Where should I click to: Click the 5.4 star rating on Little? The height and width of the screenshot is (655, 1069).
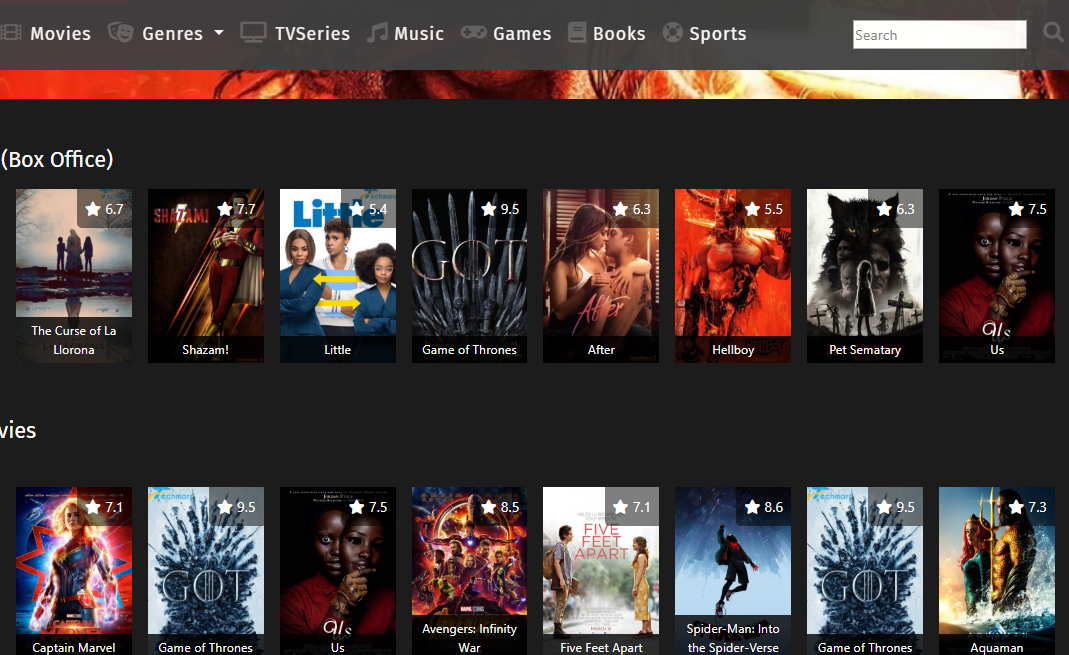368,209
